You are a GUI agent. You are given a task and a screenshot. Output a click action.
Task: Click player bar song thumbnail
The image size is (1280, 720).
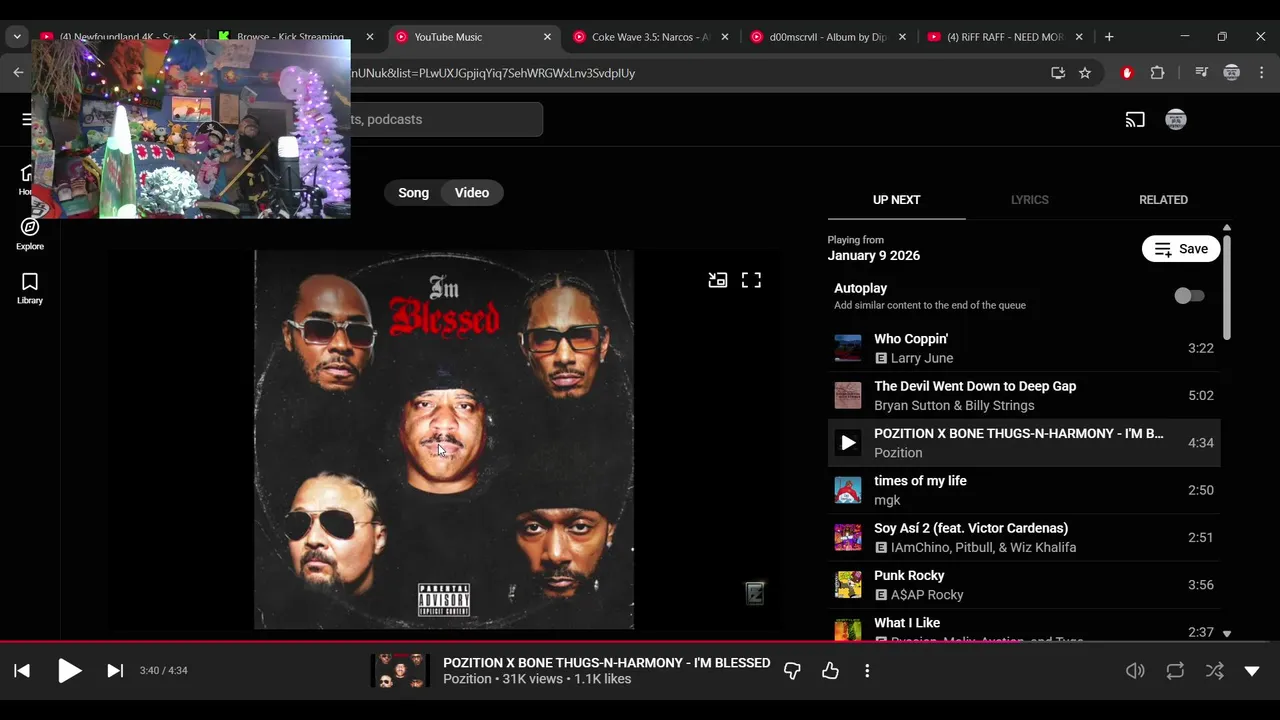400,671
